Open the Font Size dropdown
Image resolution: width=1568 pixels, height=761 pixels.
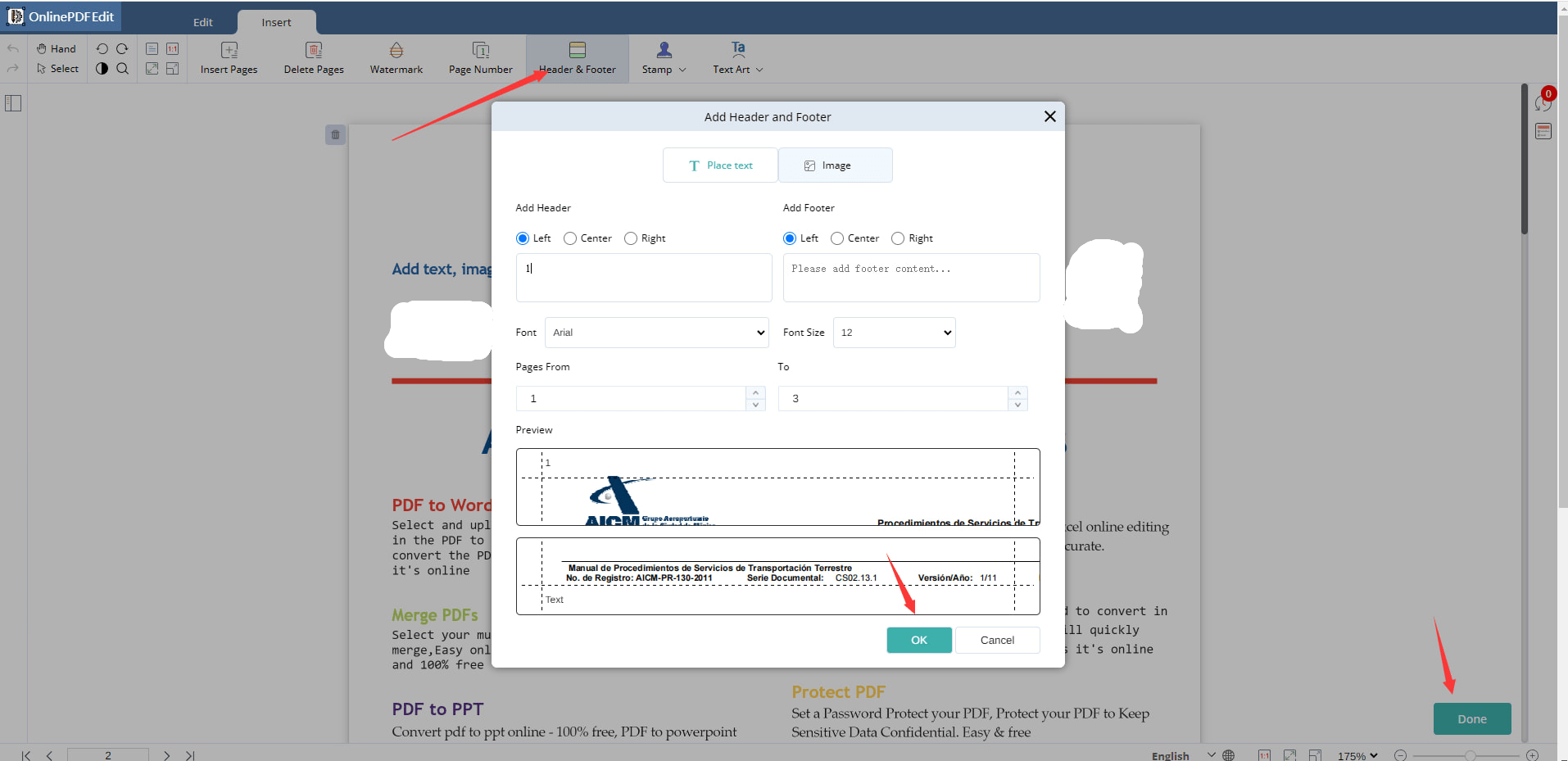(x=893, y=332)
